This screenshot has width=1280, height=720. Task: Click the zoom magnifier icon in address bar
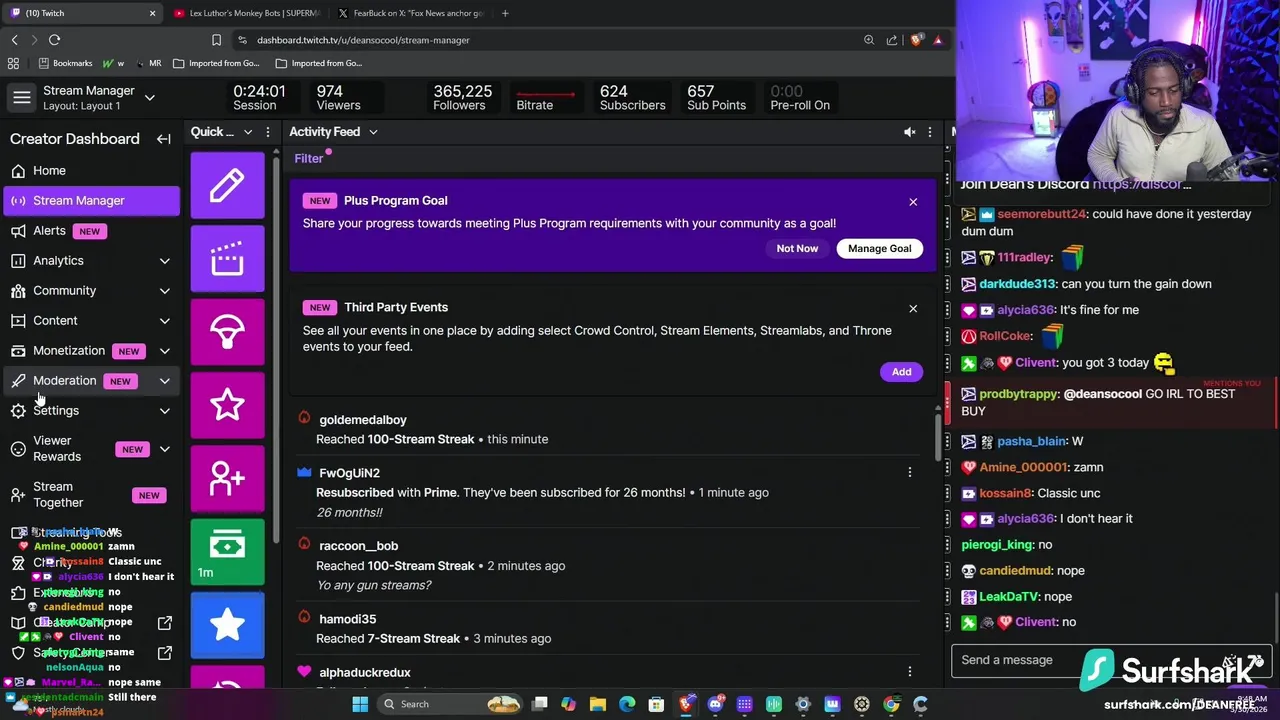point(869,40)
